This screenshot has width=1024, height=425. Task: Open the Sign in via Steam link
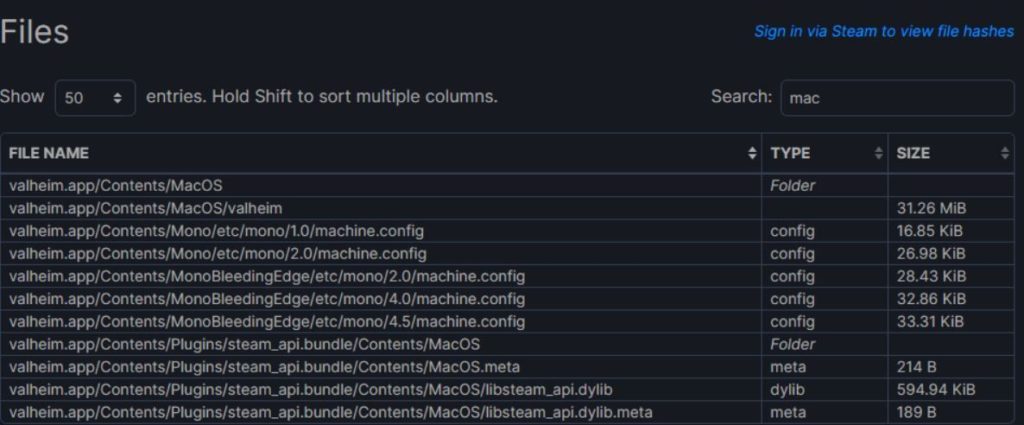pyautogui.click(x=884, y=31)
